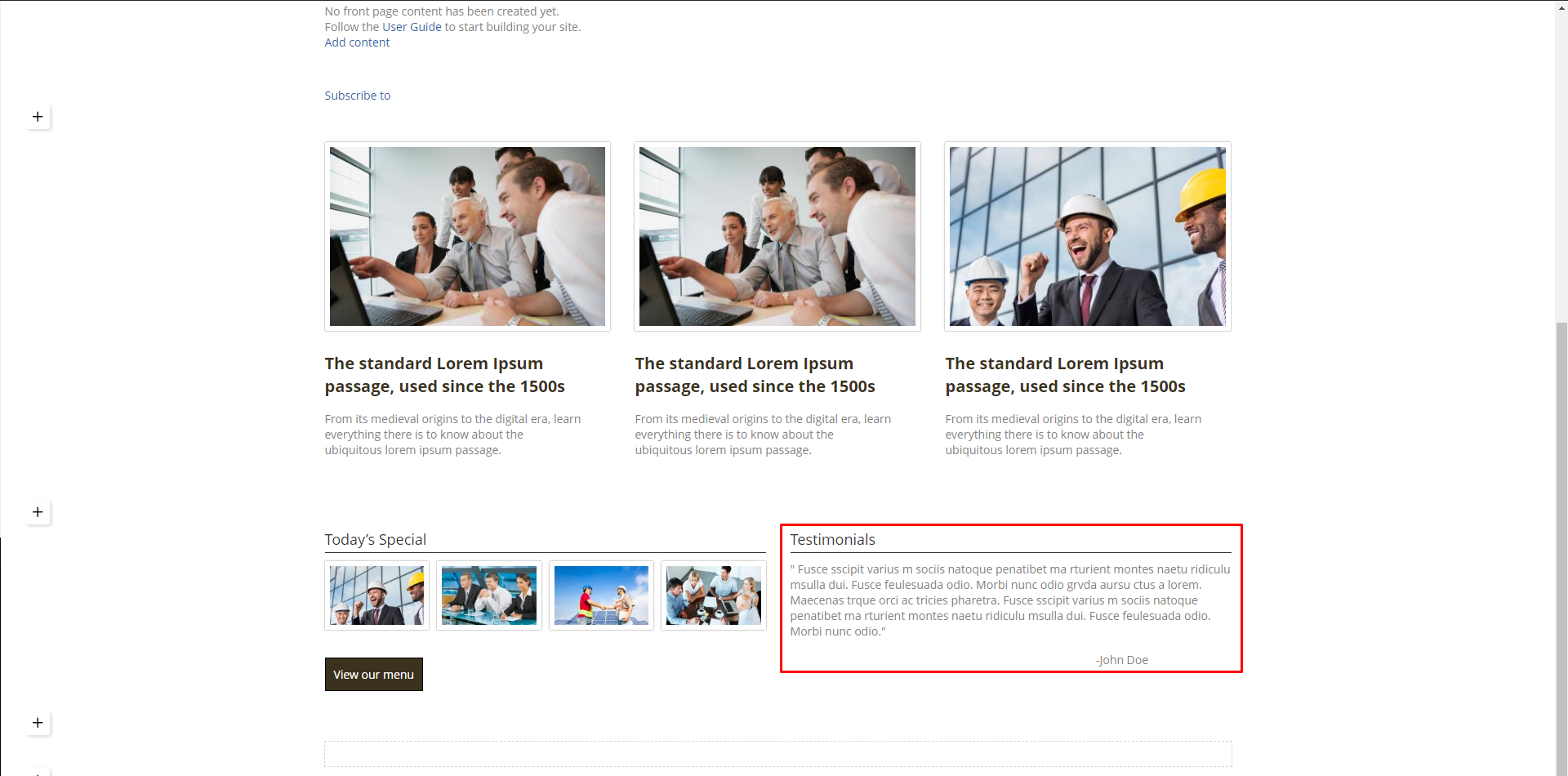1568x776 pixels.
Task: Click the View our menu button
Action: pos(374,675)
